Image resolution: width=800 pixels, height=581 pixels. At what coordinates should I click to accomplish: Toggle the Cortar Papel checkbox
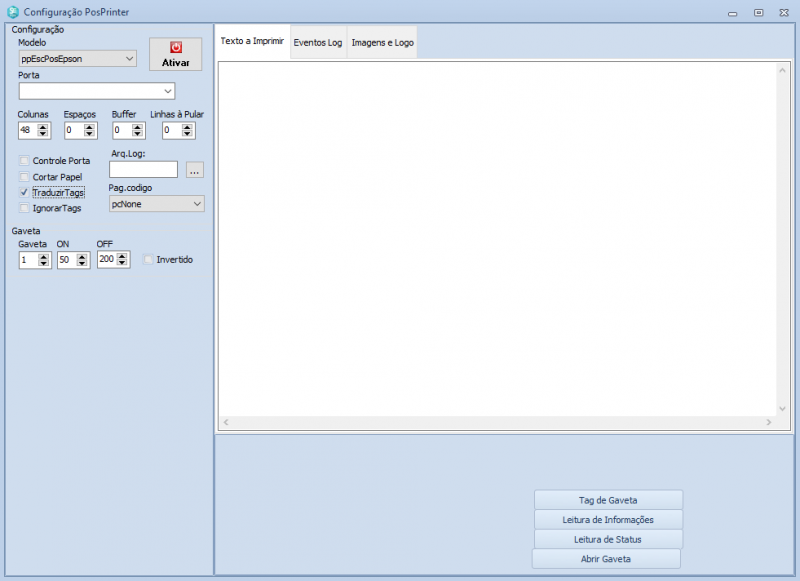point(24,177)
